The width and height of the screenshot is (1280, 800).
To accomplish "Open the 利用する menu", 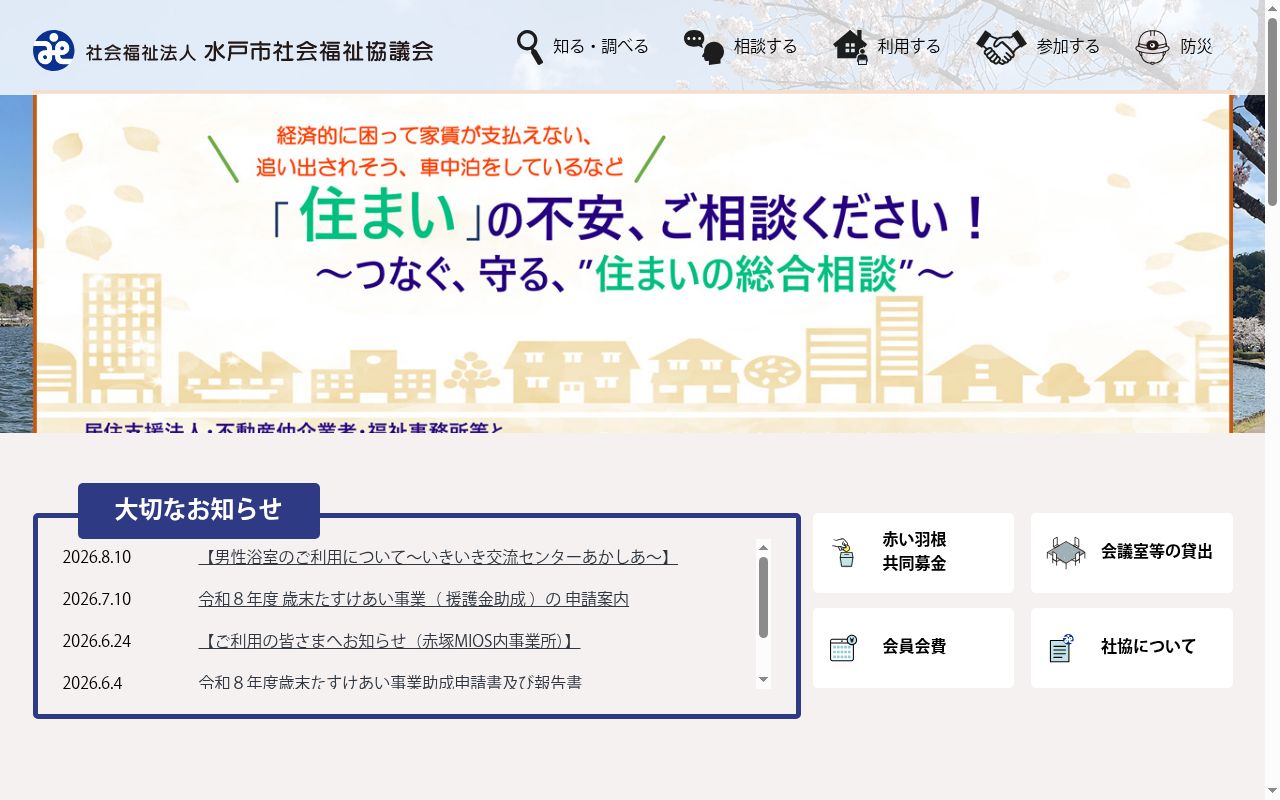I will point(887,47).
